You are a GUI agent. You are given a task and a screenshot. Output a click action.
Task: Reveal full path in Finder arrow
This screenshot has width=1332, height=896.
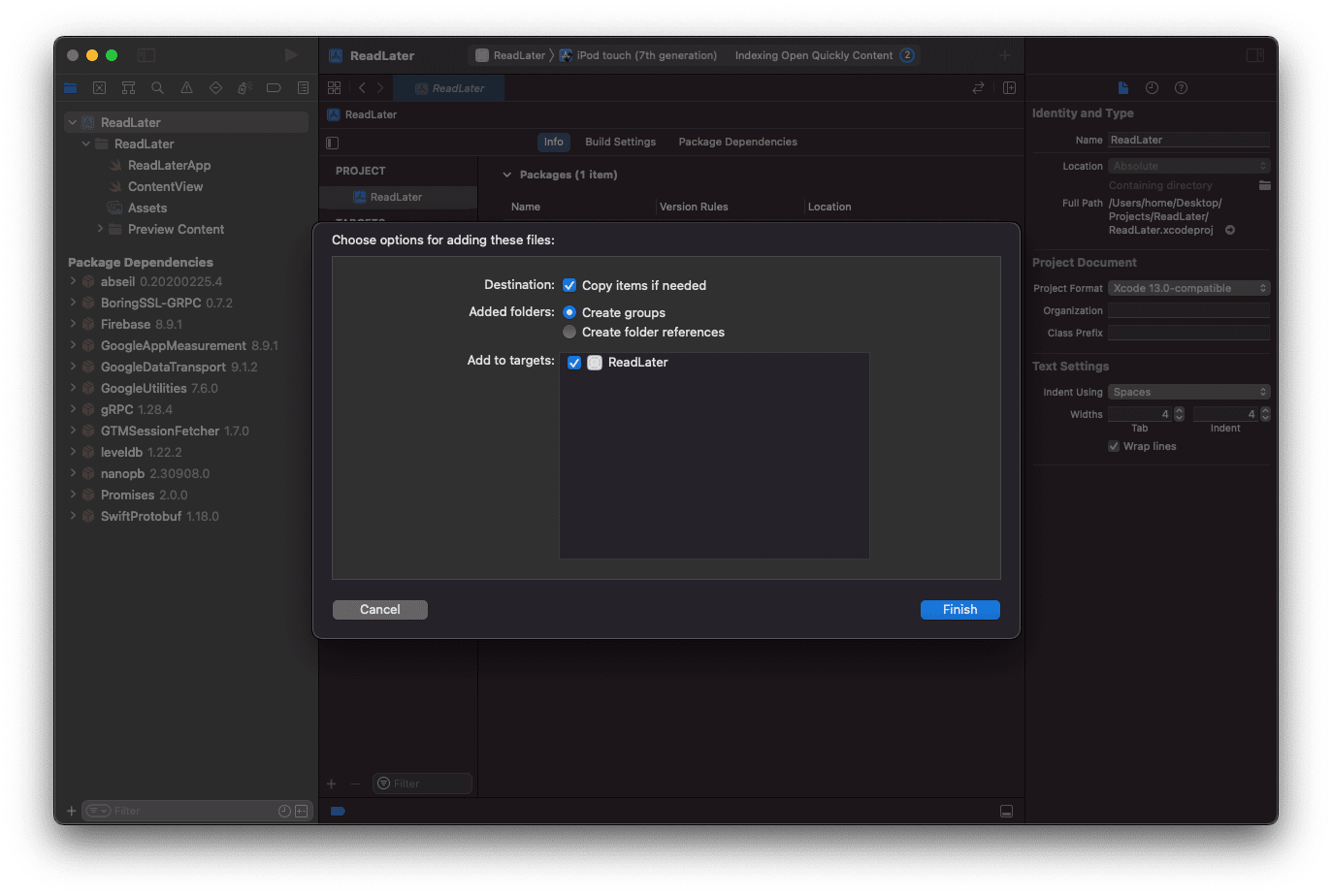[x=1230, y=230]
